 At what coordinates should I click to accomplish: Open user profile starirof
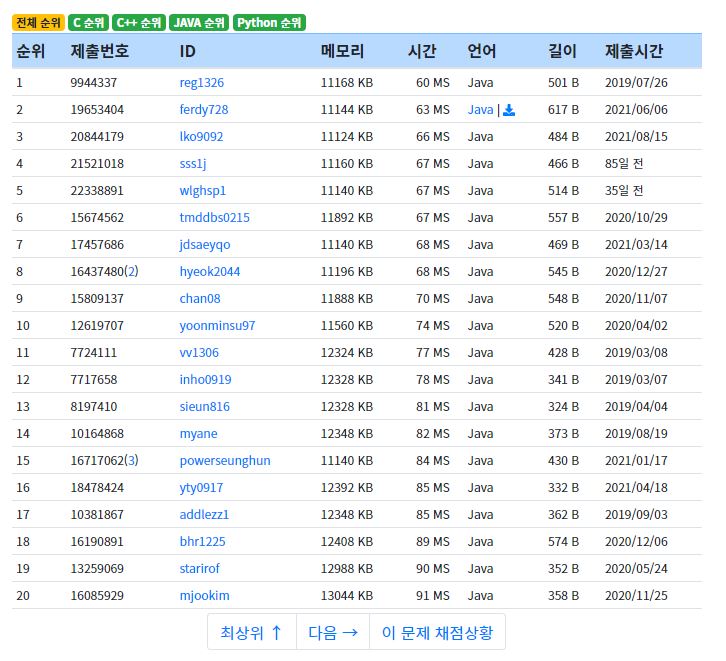tap(199, 568)
